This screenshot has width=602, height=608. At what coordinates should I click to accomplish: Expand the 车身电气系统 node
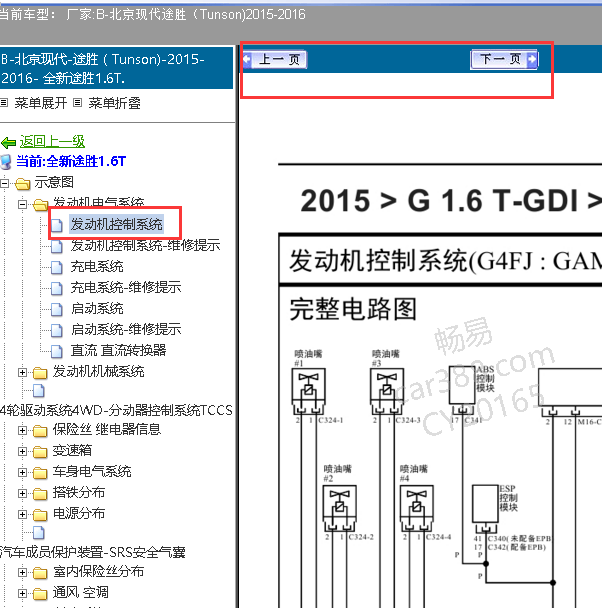coord(22,472)
